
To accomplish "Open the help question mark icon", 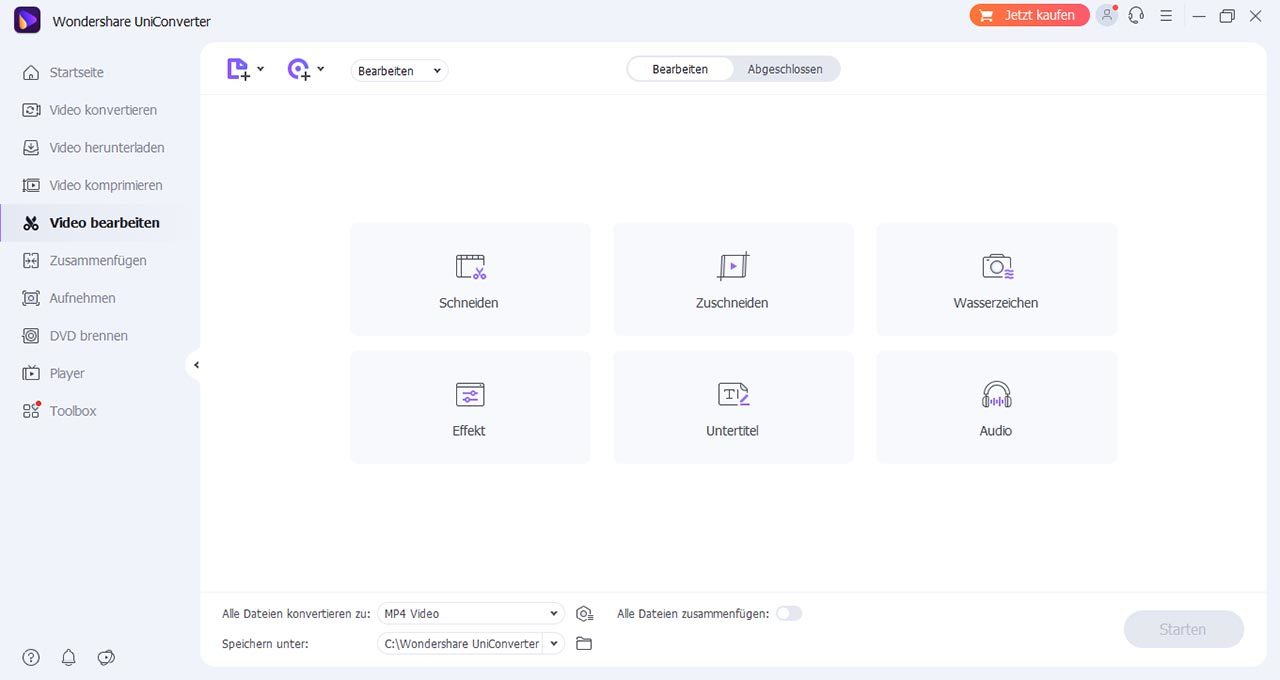I will pos(31,657).
